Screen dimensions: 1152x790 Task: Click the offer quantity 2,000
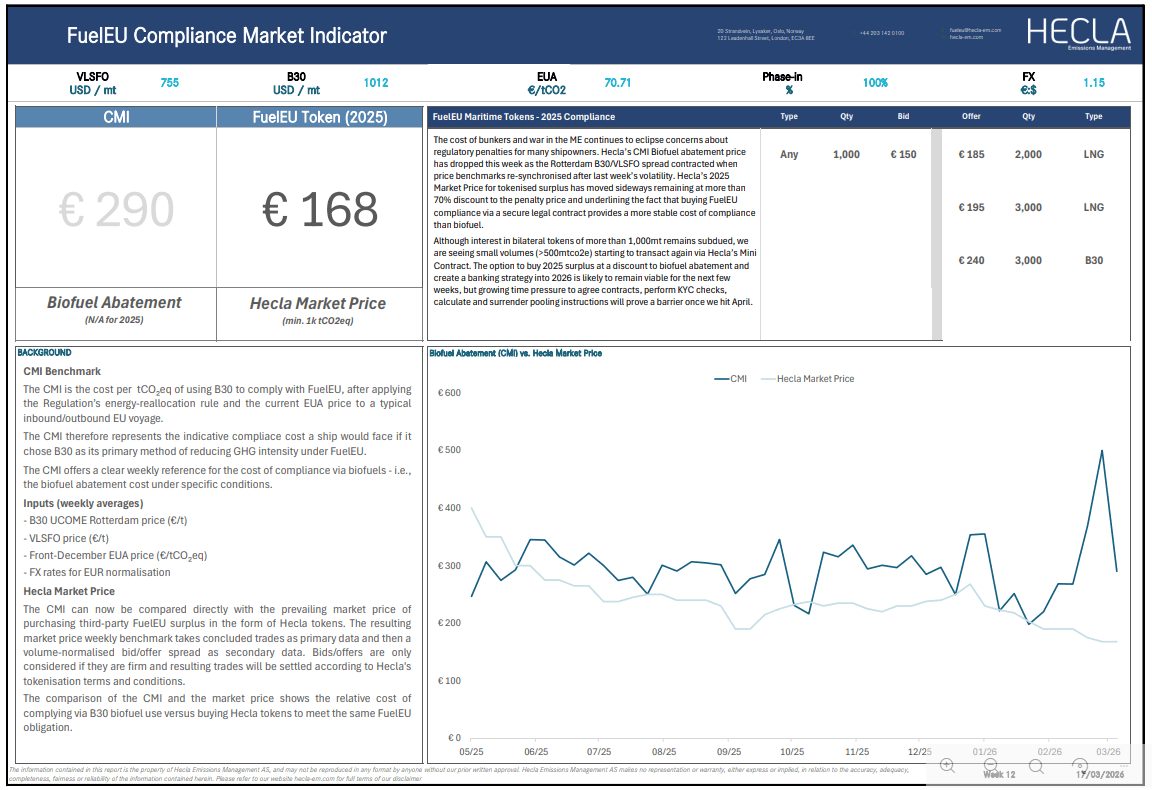(1028, 154)
